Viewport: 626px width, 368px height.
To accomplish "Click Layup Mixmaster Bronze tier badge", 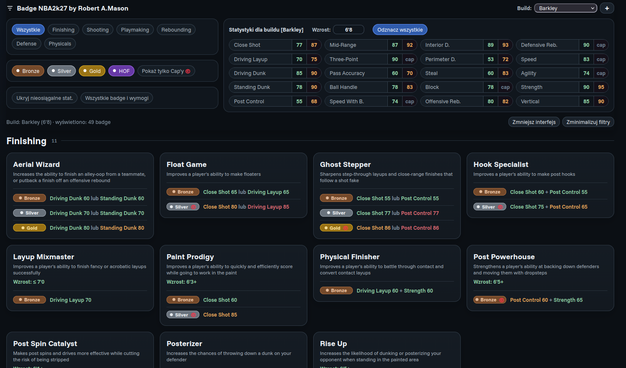I will pos(30,300).
